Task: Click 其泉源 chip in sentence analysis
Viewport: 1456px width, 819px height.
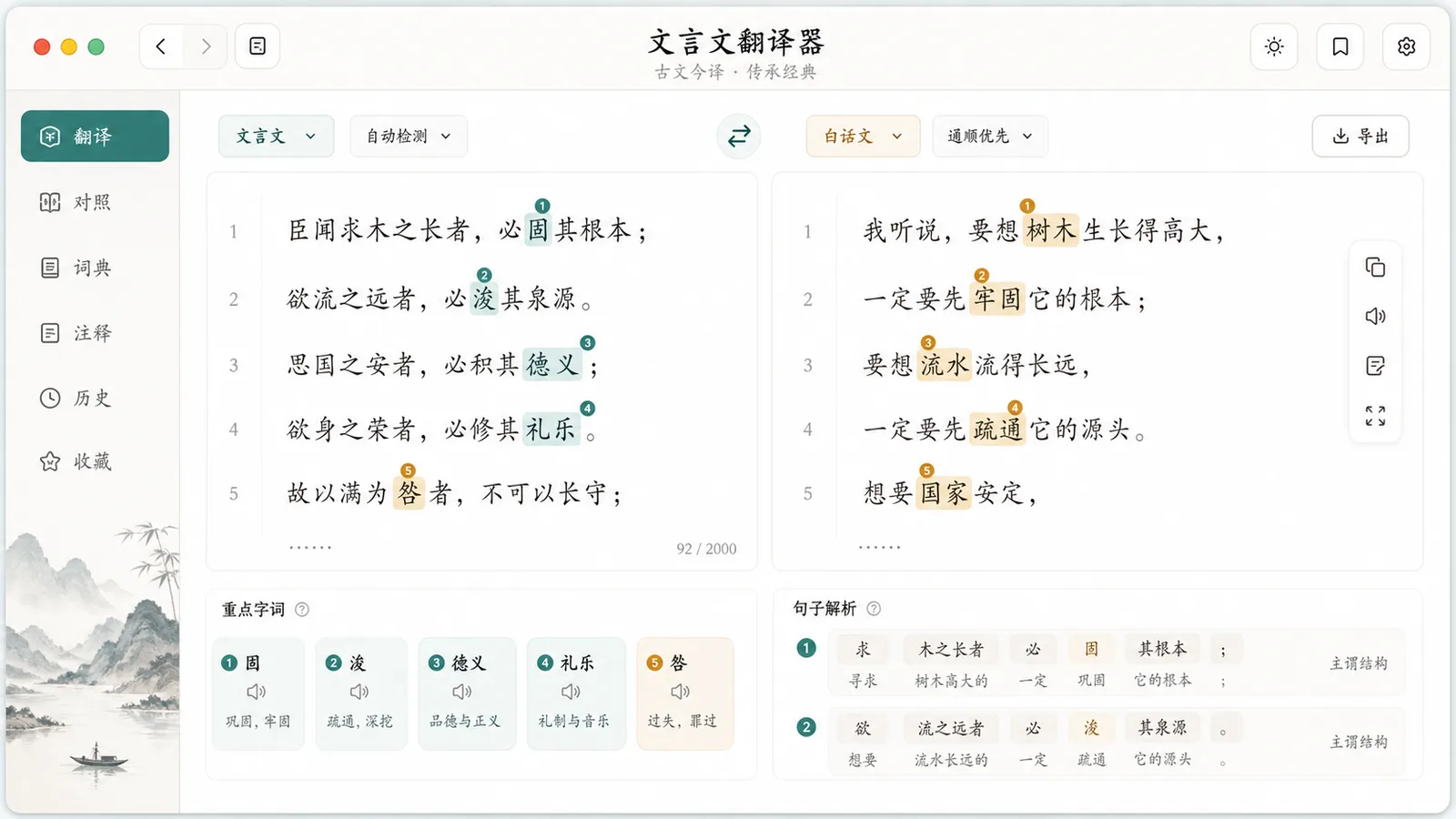Action: pyautogui.click(x=1162, y=728)
